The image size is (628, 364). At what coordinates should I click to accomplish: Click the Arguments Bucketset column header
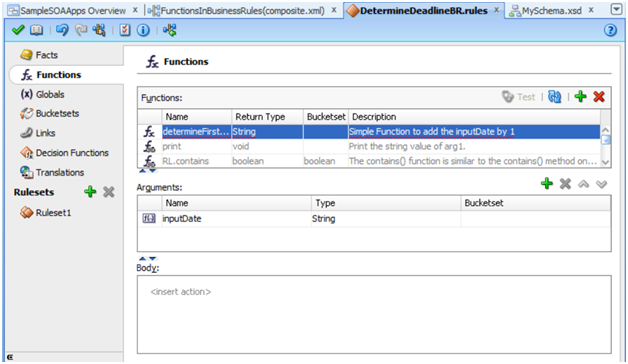[x=535, y=203]
